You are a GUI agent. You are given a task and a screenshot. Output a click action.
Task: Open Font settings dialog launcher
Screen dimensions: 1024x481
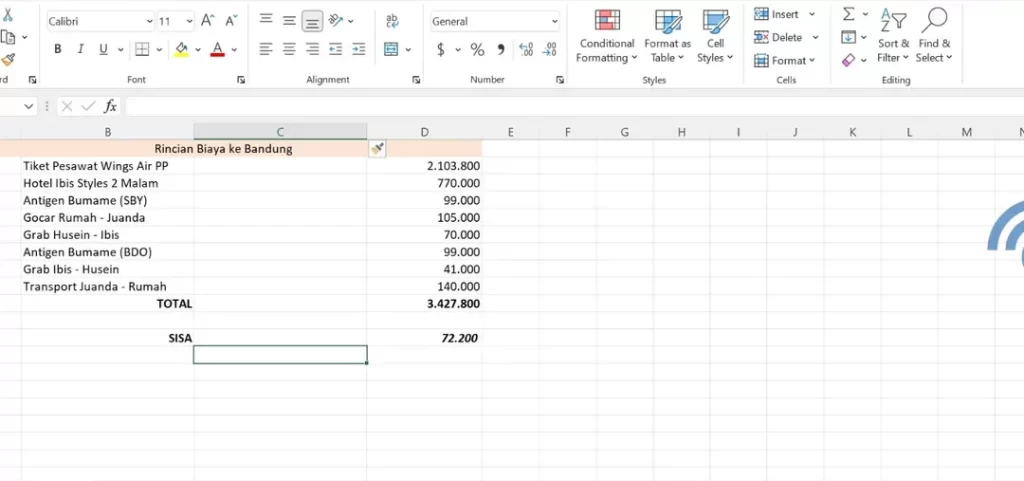coord(241,80)
